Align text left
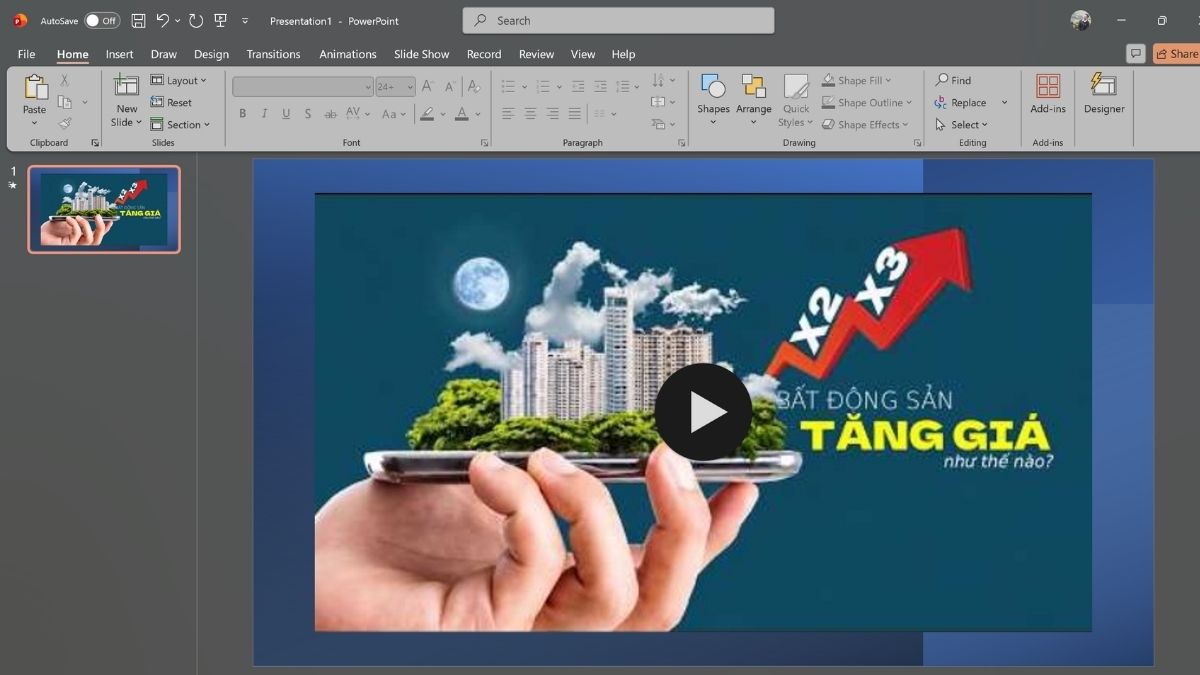The image size is (1200, 675). (509, 114)
